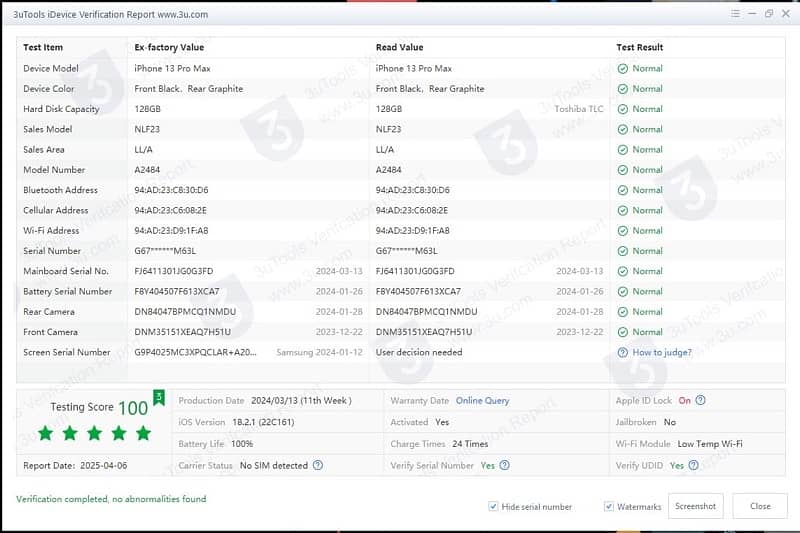The height and width of the screenshot is (533, 800).
Task: Click the Production Date 2024/03/13 value
Action: pyautogui.click(x=301, y=401)
